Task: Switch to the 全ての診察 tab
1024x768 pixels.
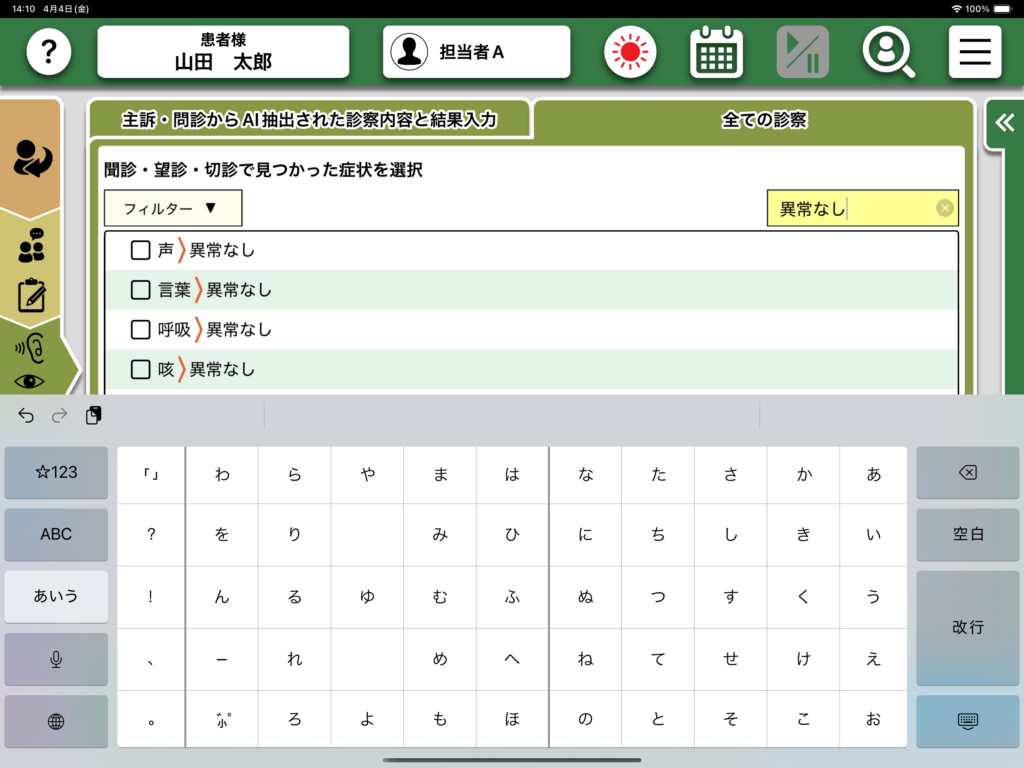Action: tap(763, 121)
